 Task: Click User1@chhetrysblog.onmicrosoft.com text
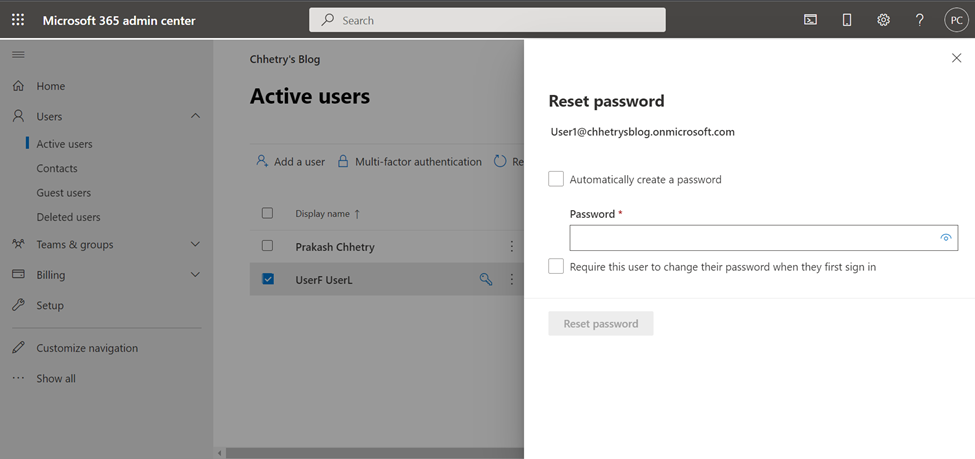[x=642, y=132]
